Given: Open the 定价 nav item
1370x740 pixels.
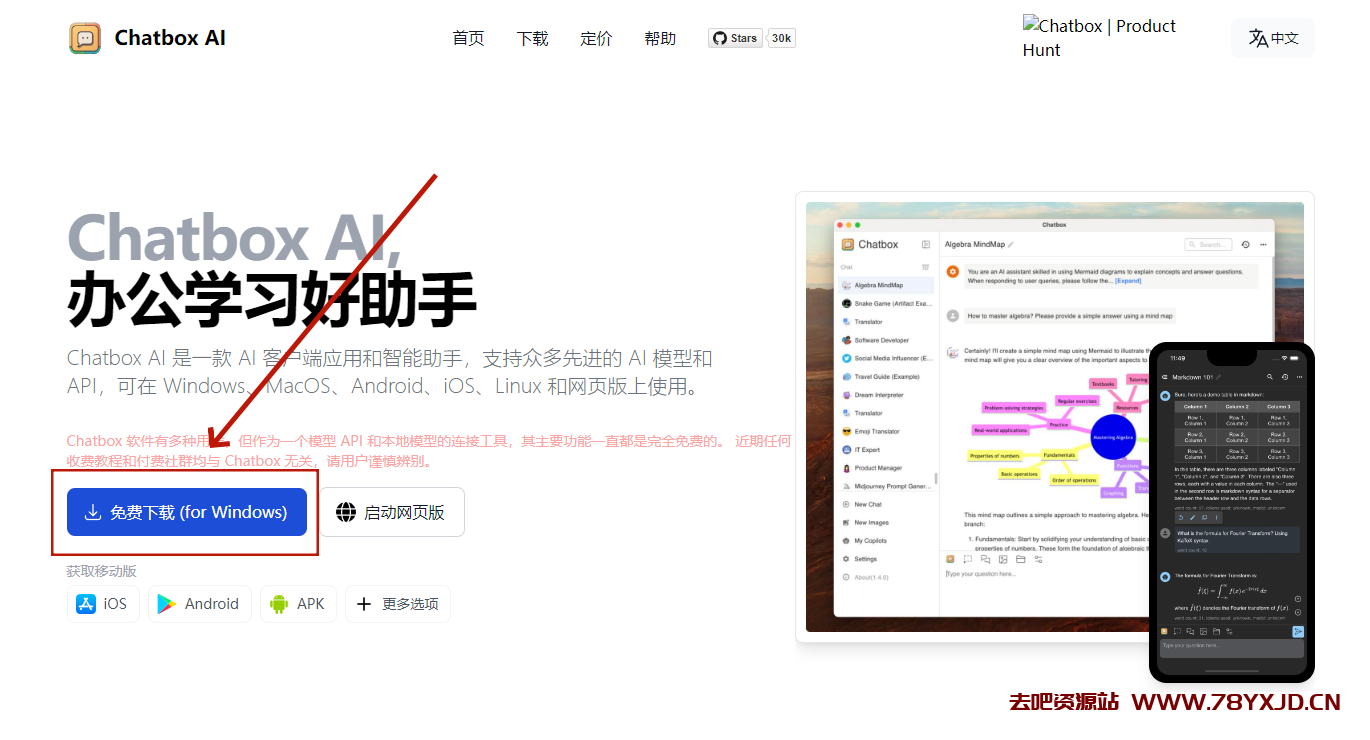Looking at the screenshot, I should (x=596, y=38).
